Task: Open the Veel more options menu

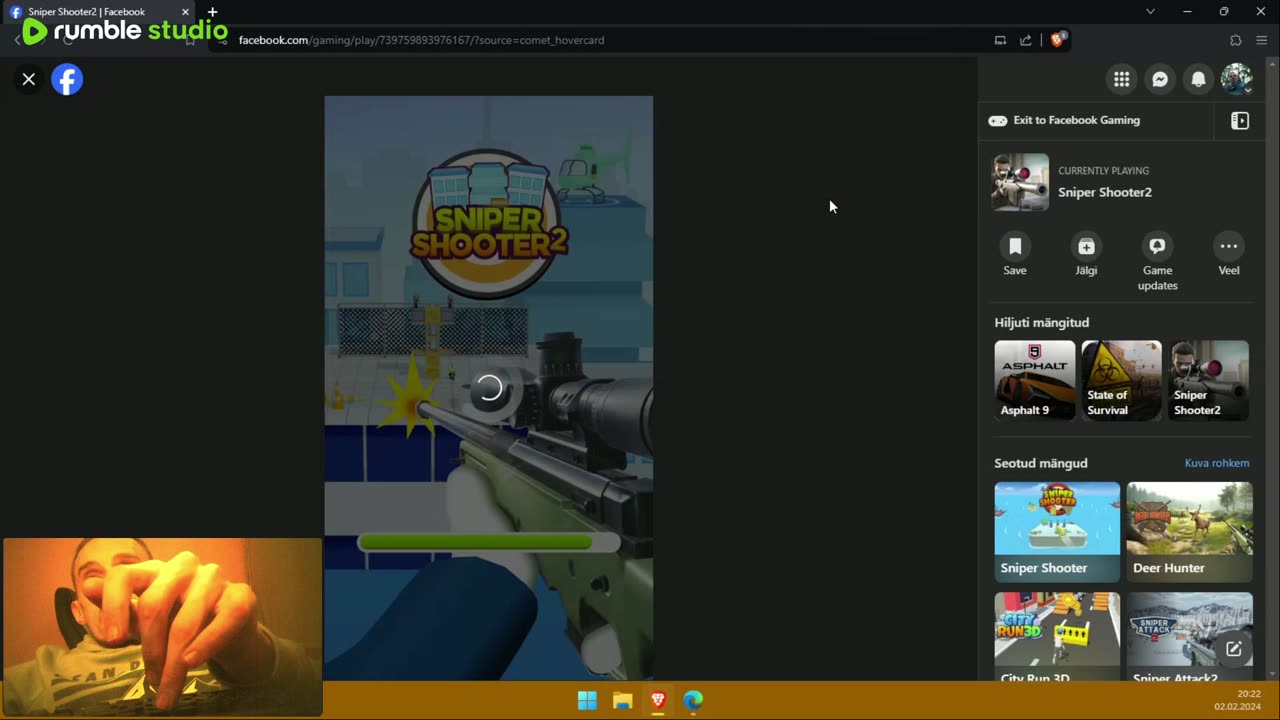Action: pyautogui.click(x=1229, y=246)
